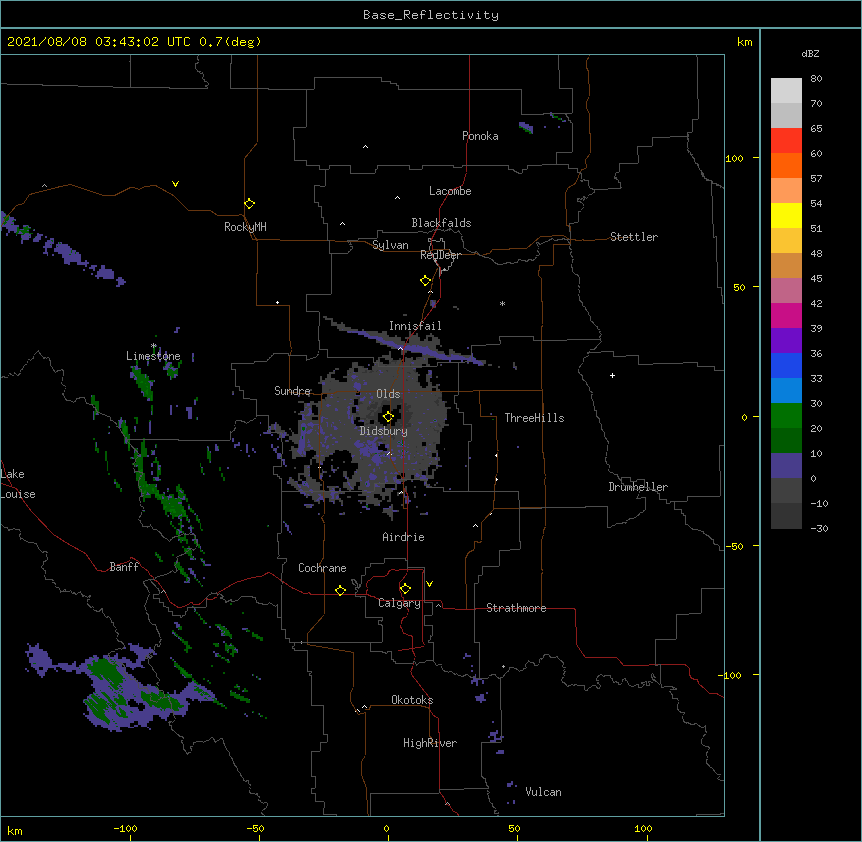
Task: Click the km label at top right
Action: pos(744,42)
